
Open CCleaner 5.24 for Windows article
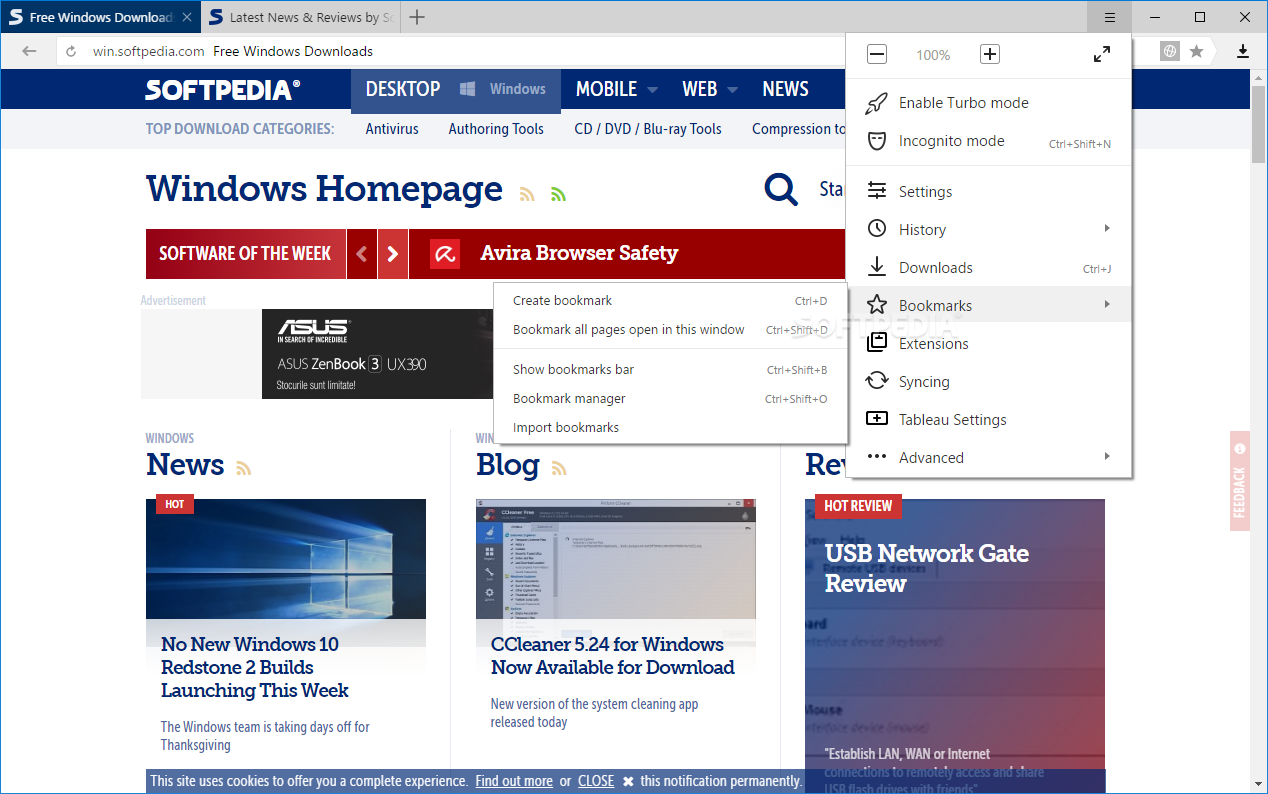(x=613, y=656)
